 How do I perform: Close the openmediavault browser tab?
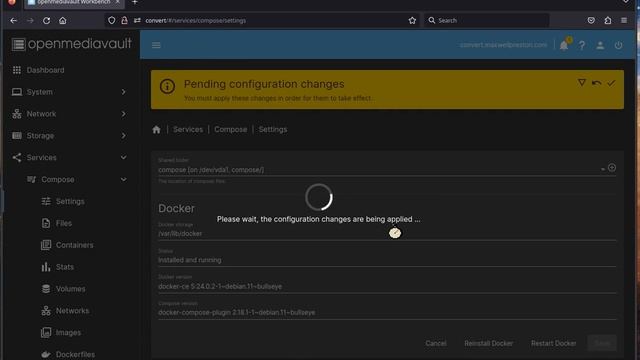pyautogui.click(x=118, y=2)
